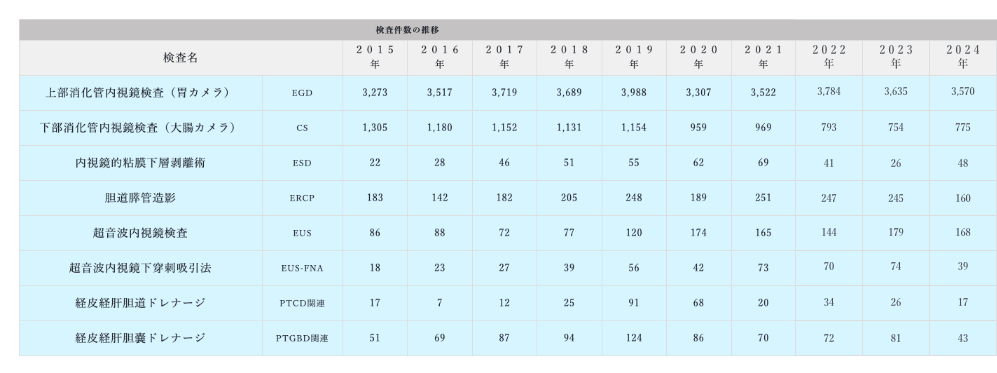Click the ERCP abbreviation cell
This screenshot has height=373, width=997.
[302, 198]
